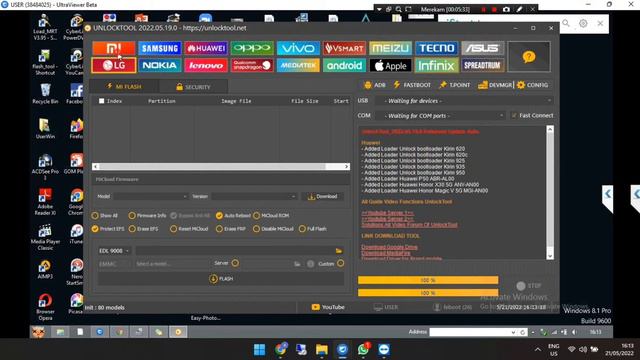Image resolution: width=640 pixels, height=360 pixels.
Task: Open the ADB toolbar function
Action: (x=374, y=85)
